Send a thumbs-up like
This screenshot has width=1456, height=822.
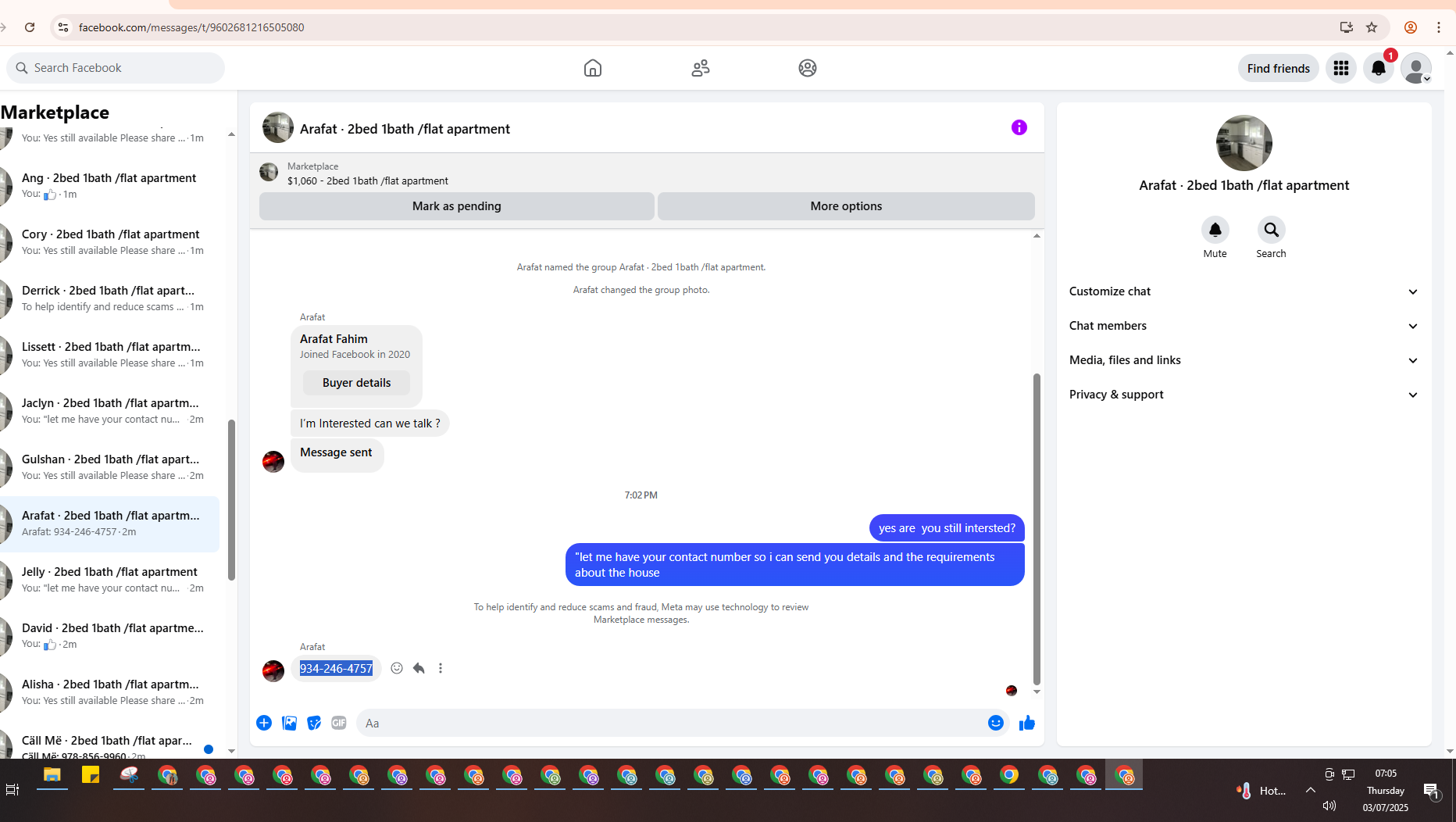[x=1027, y=723]
